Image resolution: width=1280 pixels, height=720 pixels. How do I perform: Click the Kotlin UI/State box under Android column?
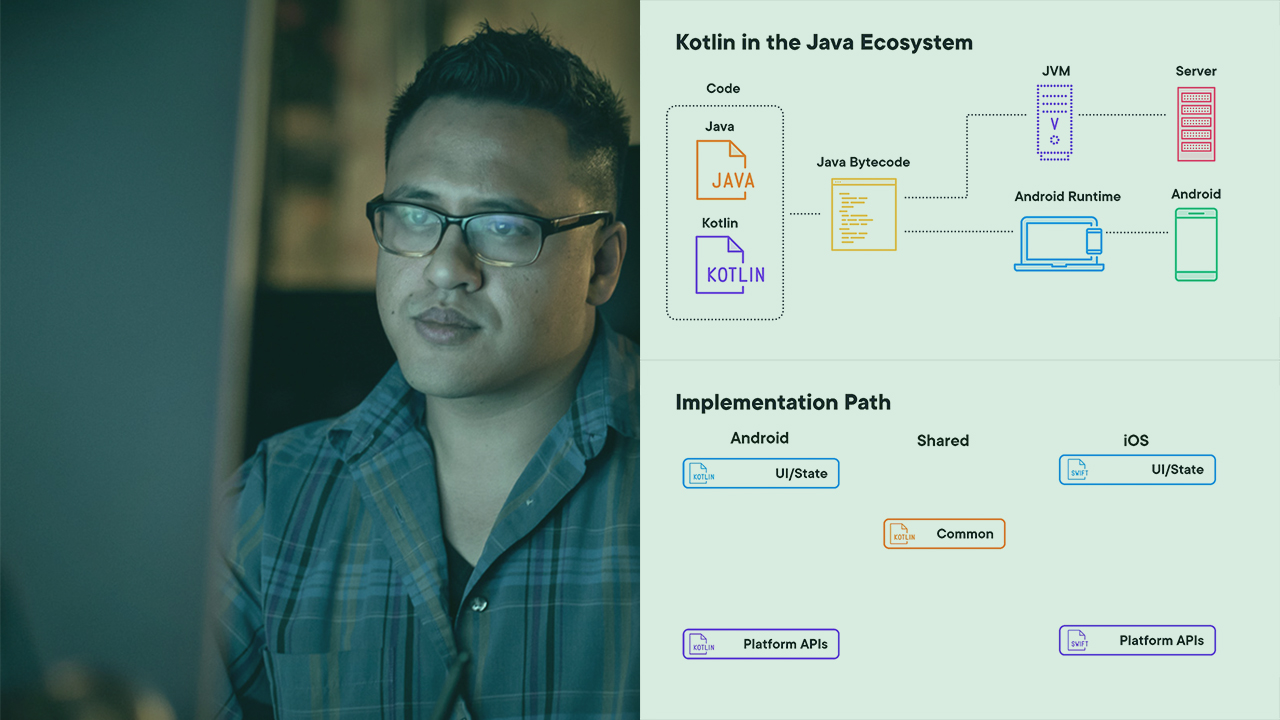point(761,474)
